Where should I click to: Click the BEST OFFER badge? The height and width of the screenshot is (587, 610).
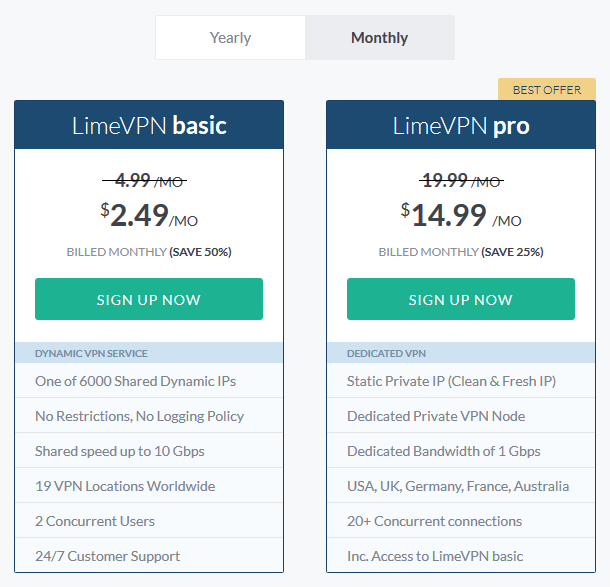coord(547,89)
